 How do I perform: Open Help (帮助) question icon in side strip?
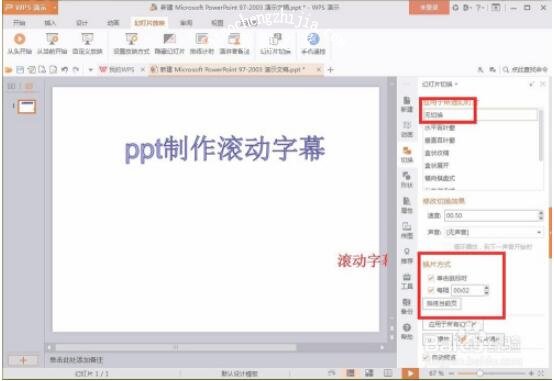(x=407, y=332)
